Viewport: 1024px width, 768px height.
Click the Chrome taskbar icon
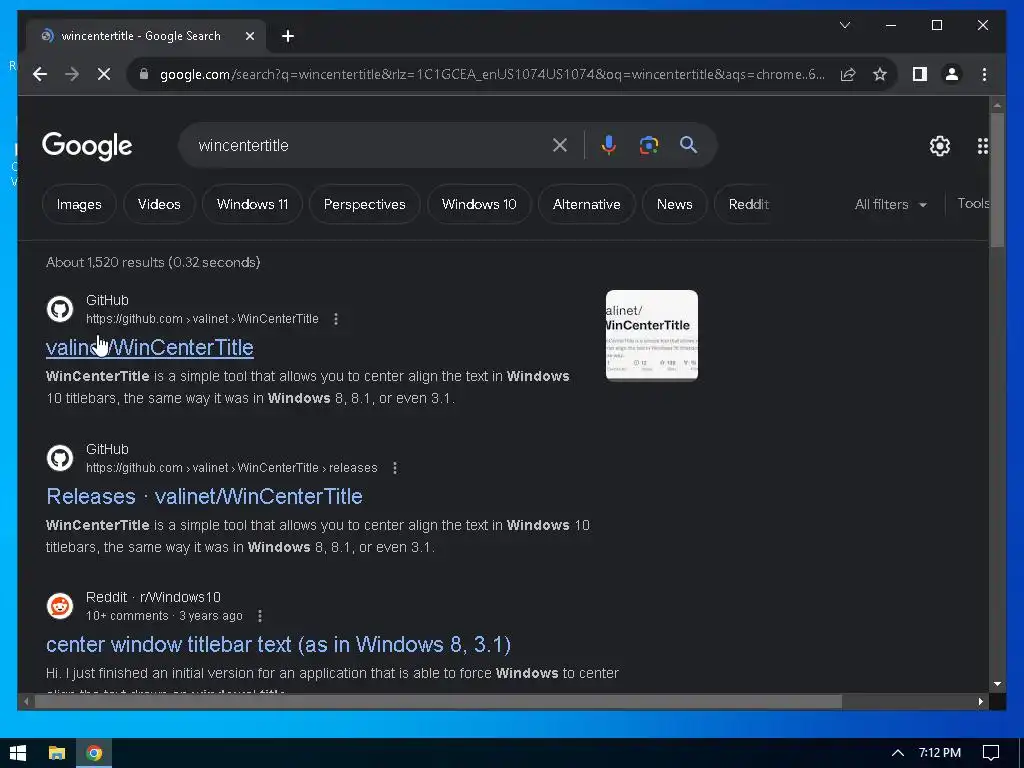pos(94,753)
